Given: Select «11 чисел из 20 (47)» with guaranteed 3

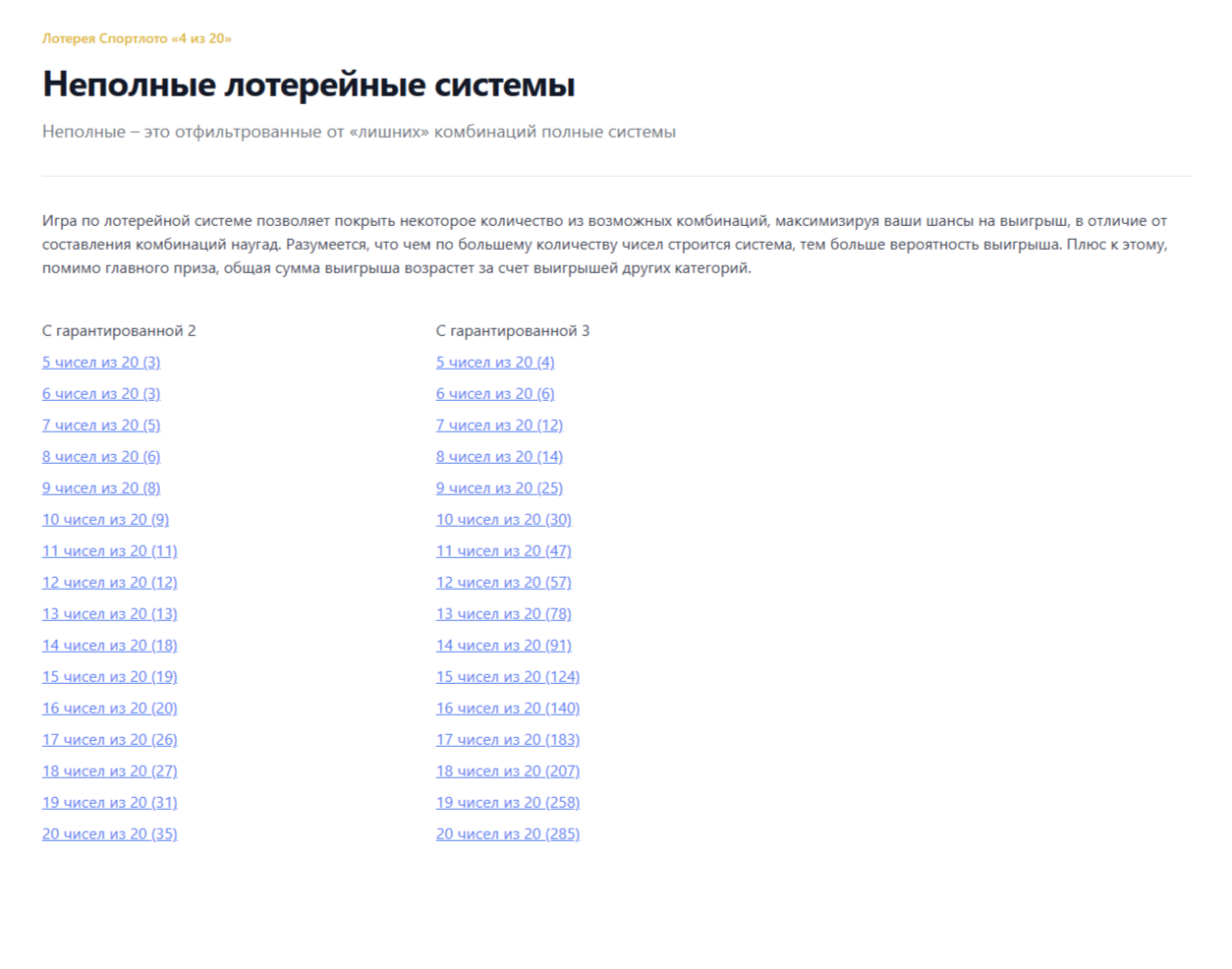Looking at the screenshot, I should pos(503,550).
